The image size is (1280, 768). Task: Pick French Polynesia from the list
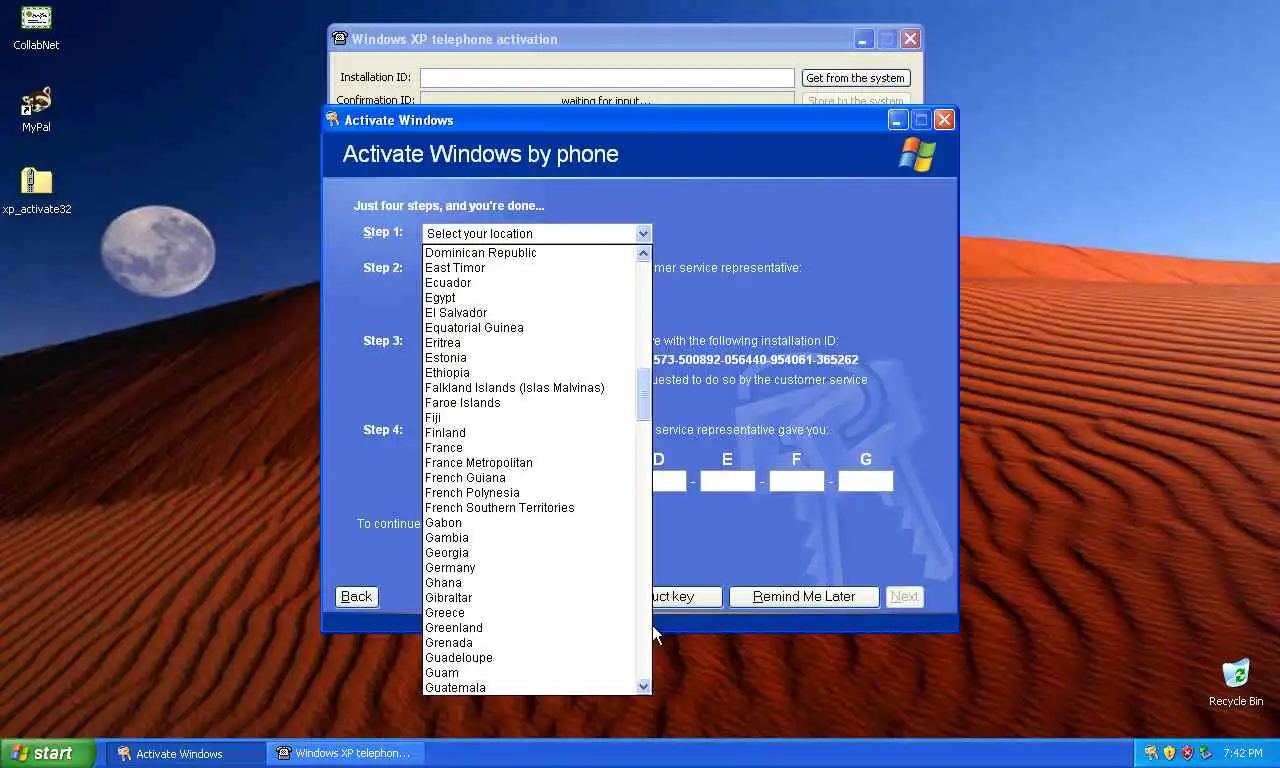click(530, 493)
